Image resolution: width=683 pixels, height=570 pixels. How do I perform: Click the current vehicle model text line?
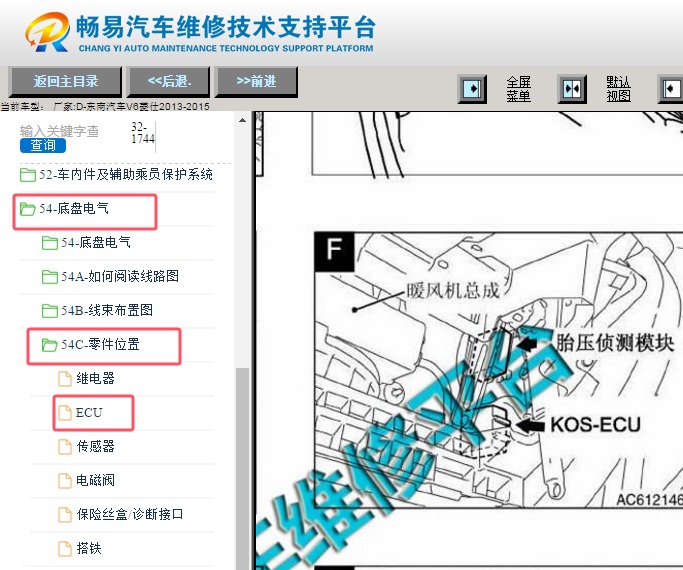pyautogui.click(x=105, y=106)
